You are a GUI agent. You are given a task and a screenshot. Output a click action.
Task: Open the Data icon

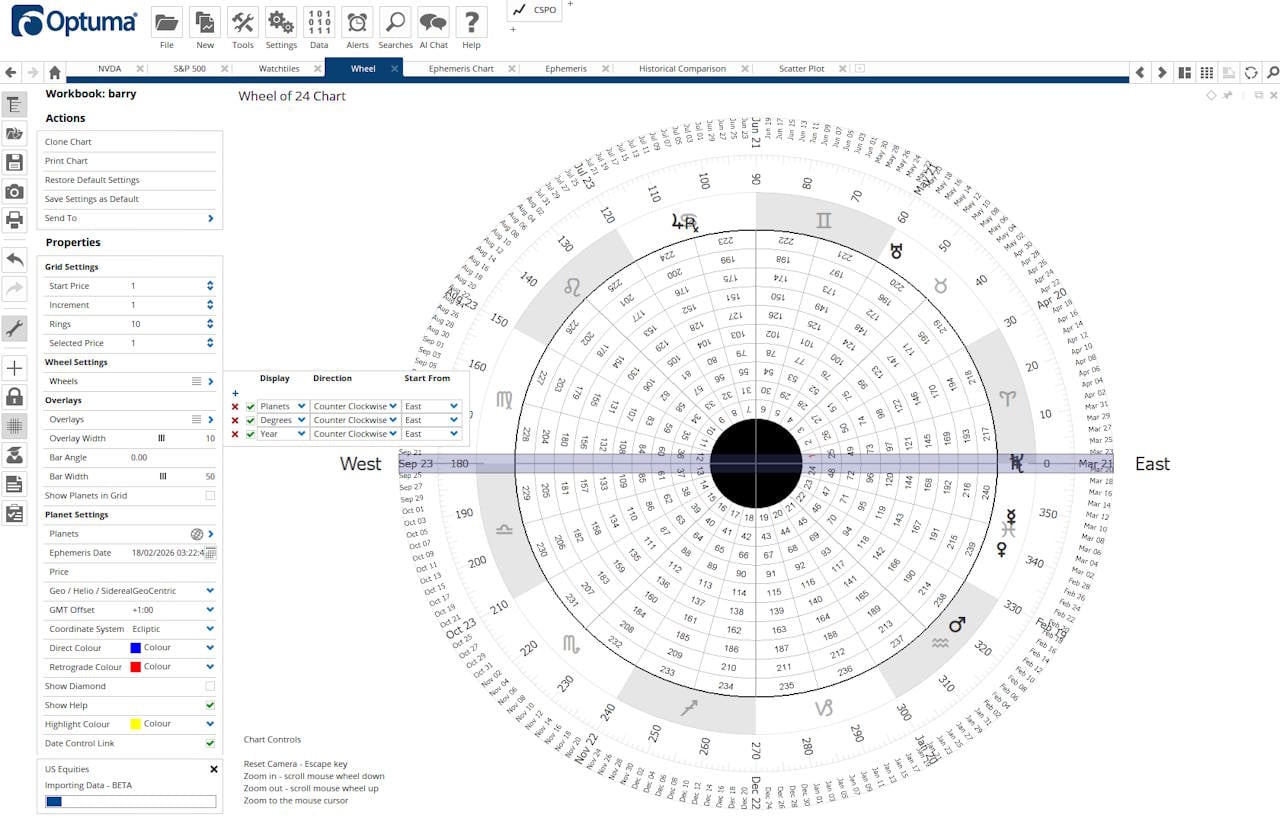(319, 22)
